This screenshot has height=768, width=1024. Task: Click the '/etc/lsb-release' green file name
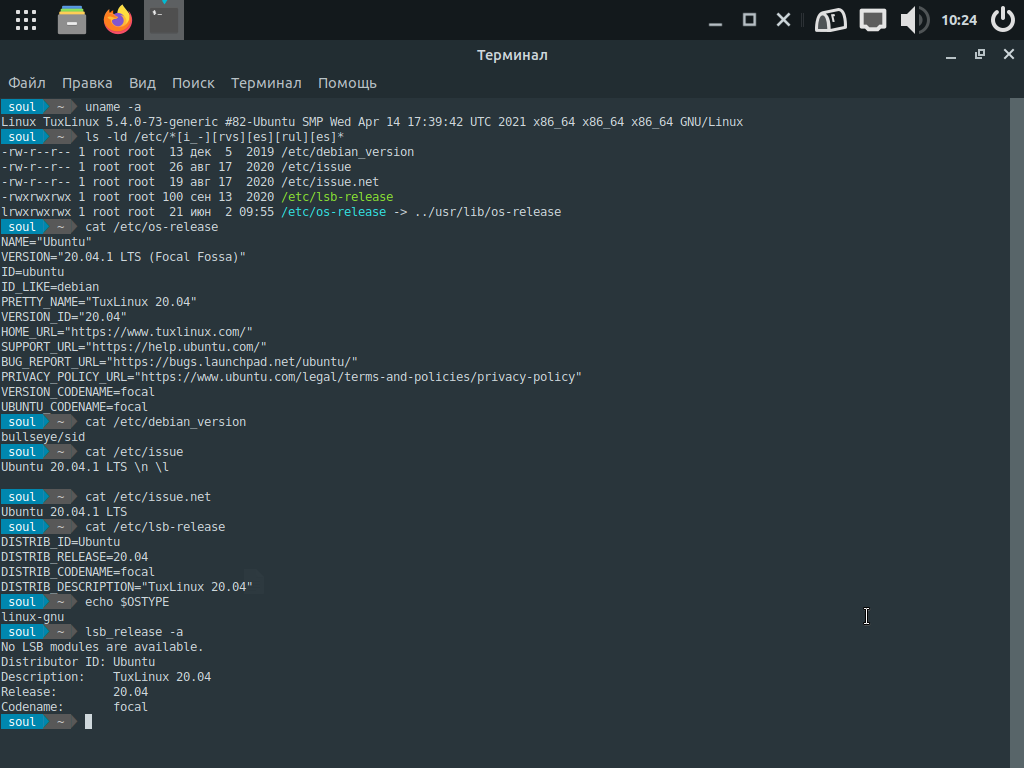coord(337,197)
